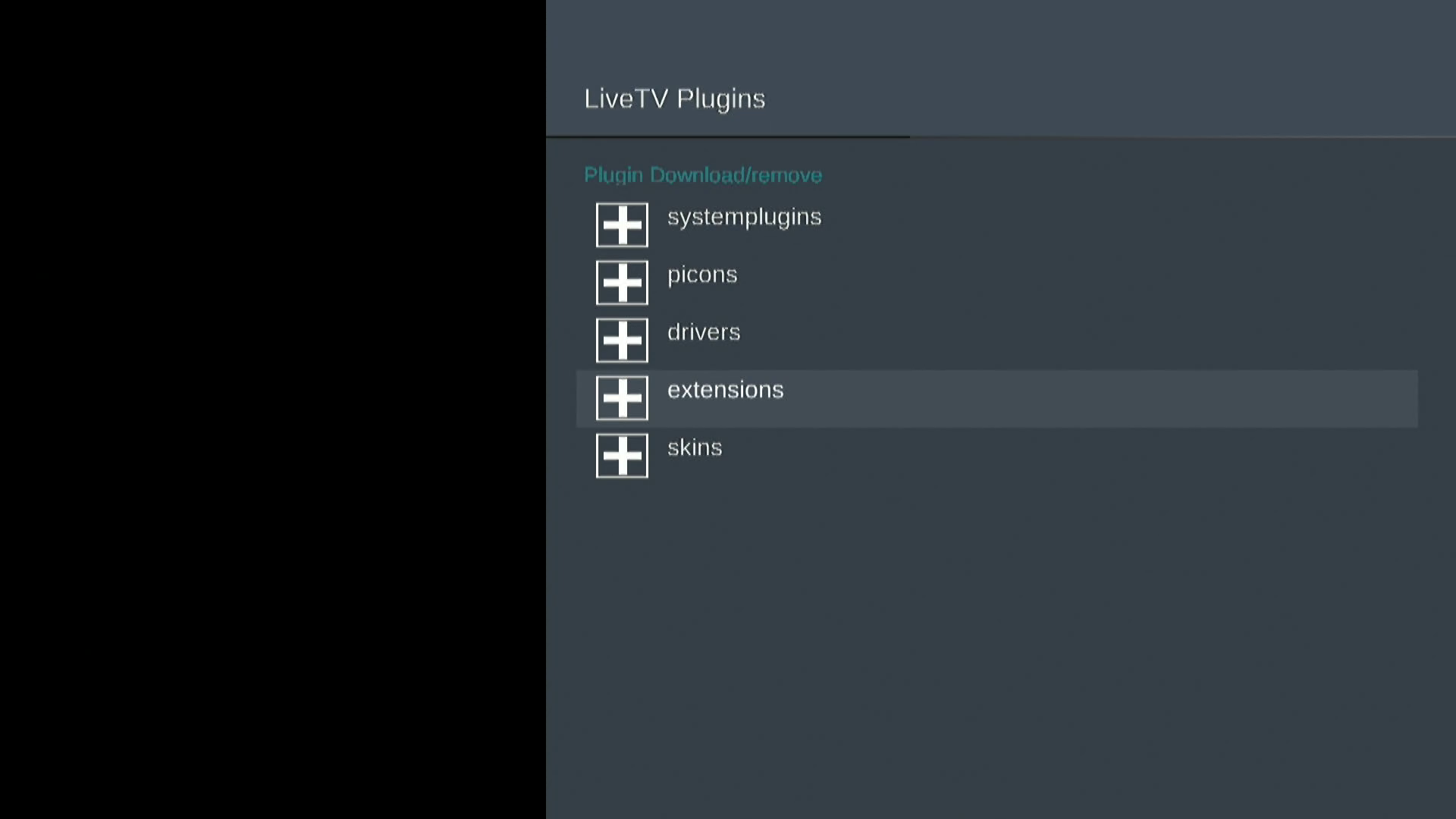1456x819 pixels.
Task: Select the highlighted extensions text label
Action: [725, 390]
